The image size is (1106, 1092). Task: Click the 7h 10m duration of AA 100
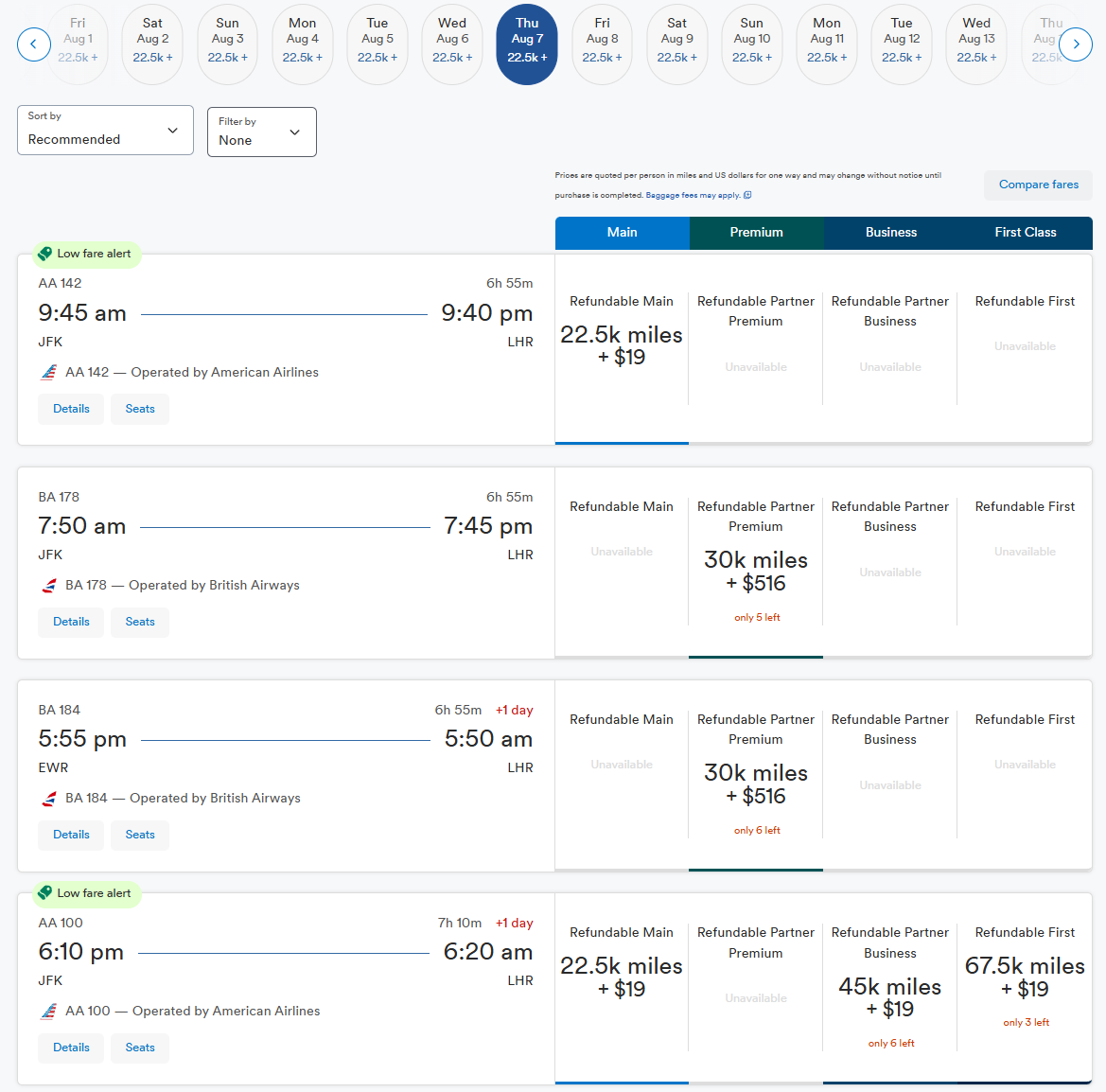click(460, 924)
